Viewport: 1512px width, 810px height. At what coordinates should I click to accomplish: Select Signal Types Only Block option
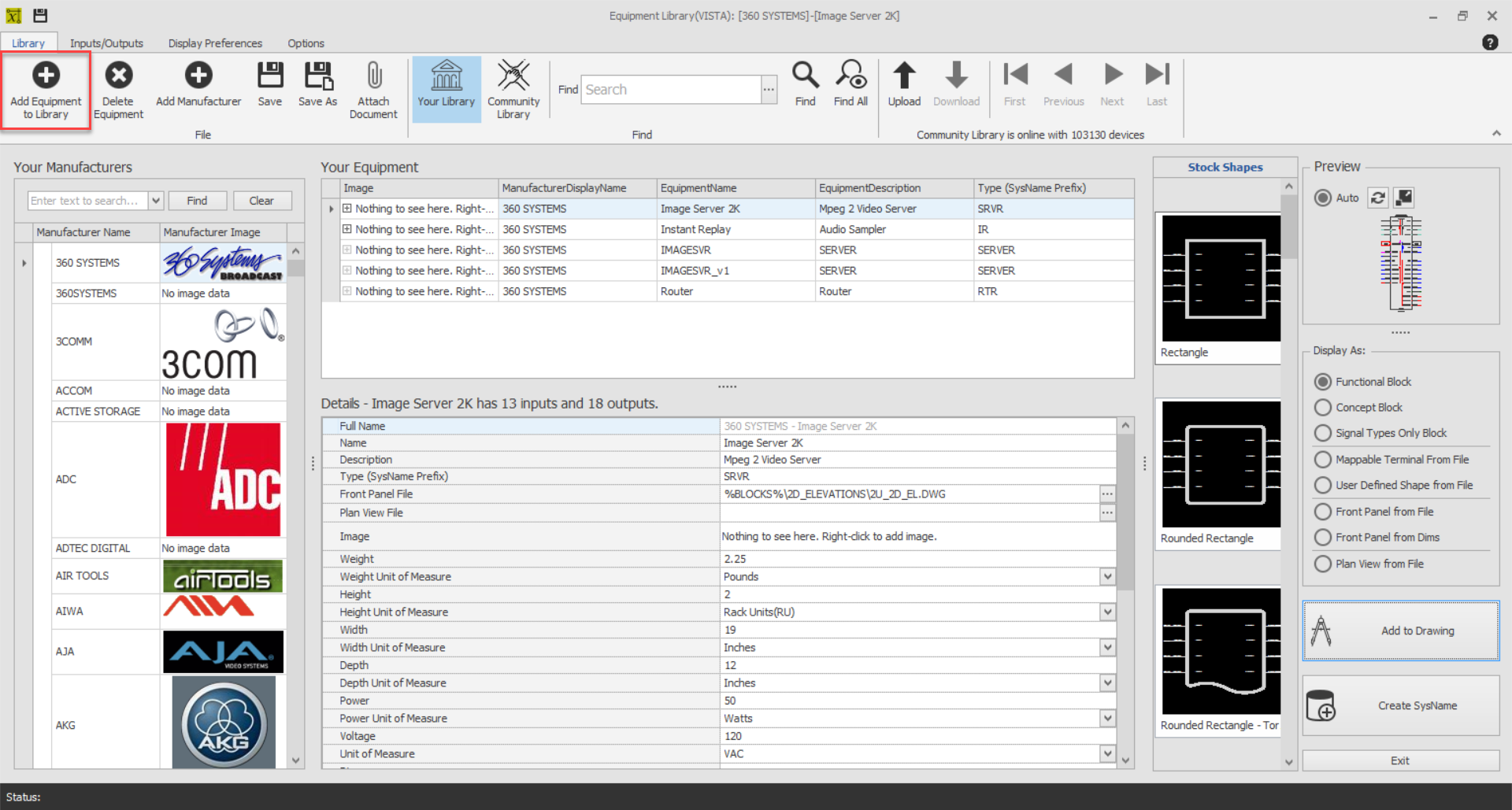point(1323,433)
